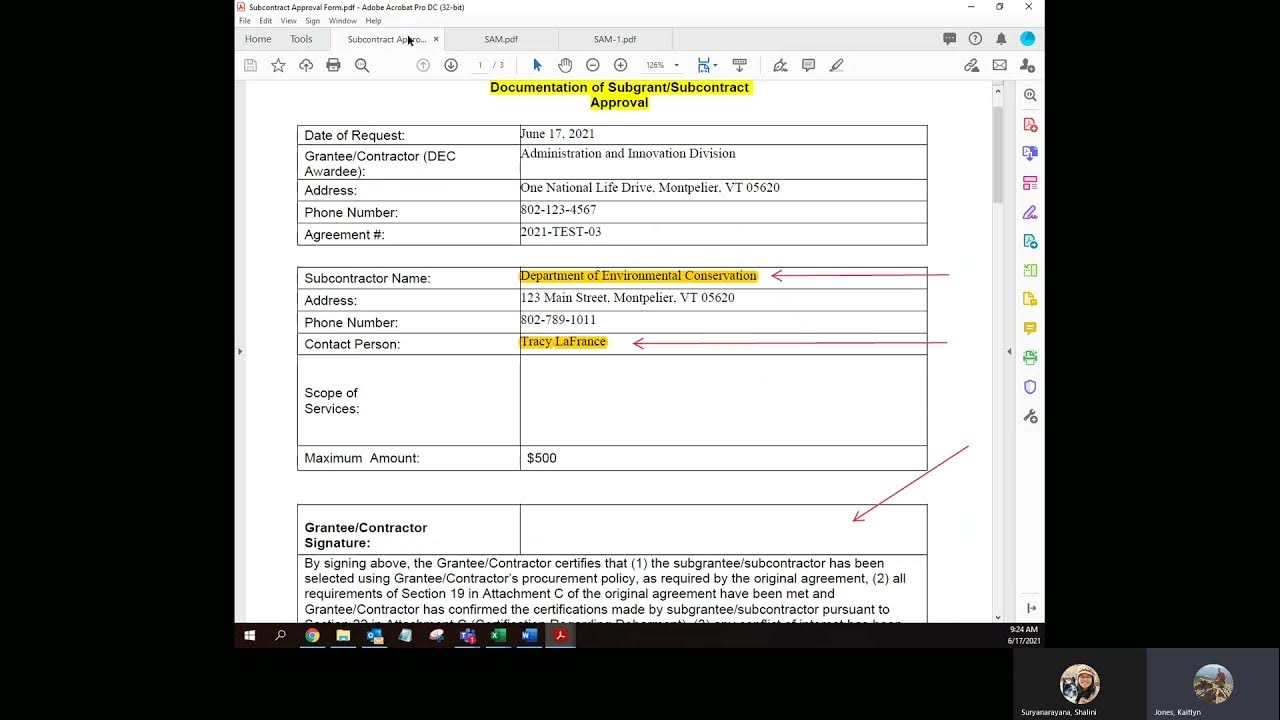Switch to the SAM-1.pdf tab
Image resolution: width=1280 pixels, height=720 pixels.
click(x=615, y=39)
